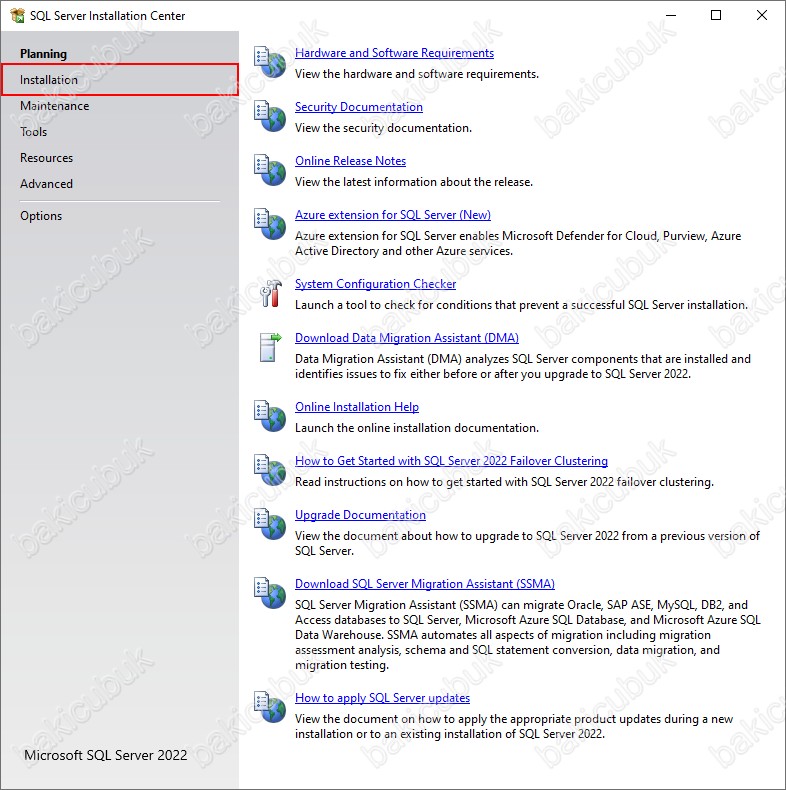
Task: Maximize the Installation Center window
Action: click(715, 15)
